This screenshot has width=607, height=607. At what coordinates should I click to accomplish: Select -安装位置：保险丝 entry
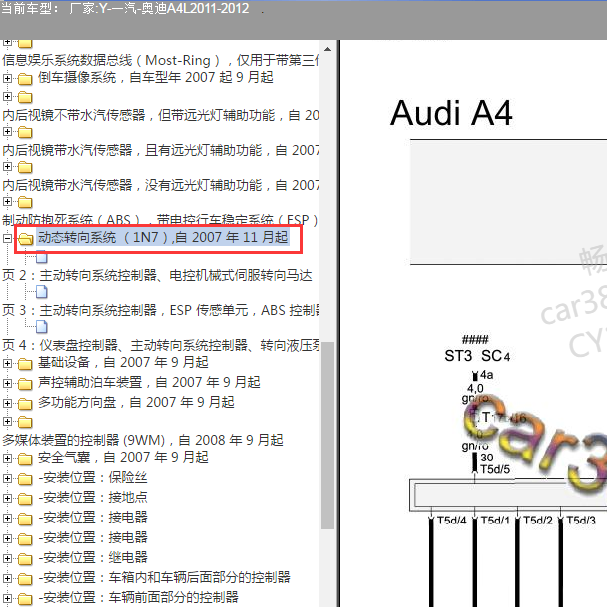(93, 478)
